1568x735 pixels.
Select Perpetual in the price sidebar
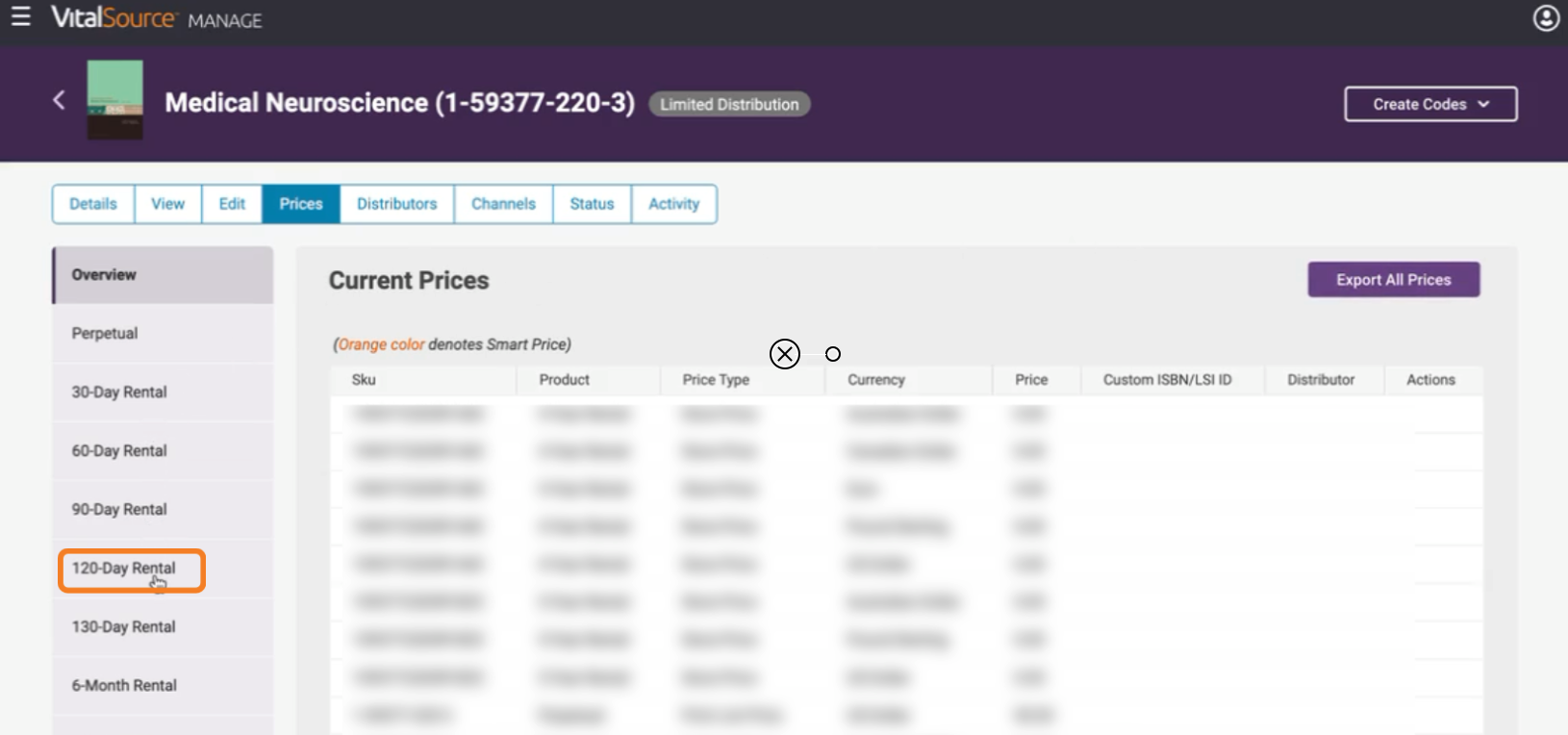coord(163,334)
